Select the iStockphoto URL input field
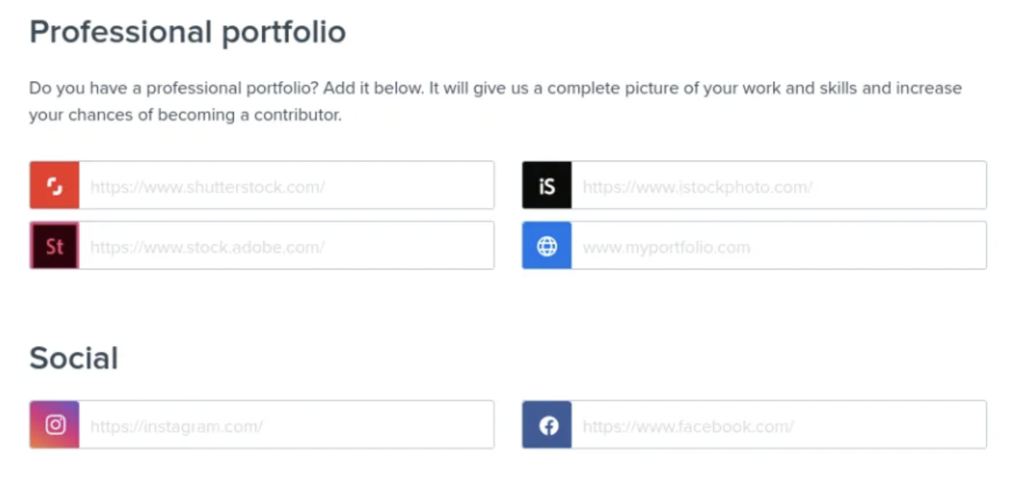This screenshot has height=488, width=1024. point(778,186)
